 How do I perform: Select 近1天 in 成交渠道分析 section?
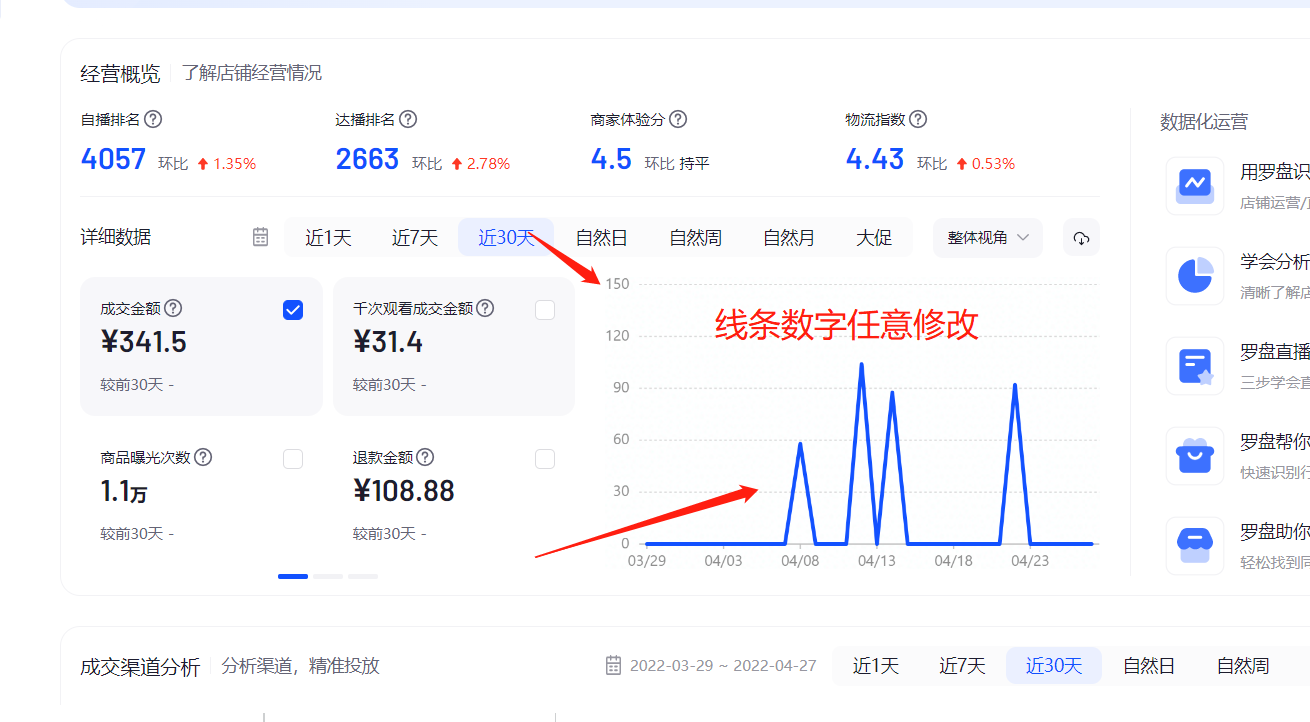point(876,665)
